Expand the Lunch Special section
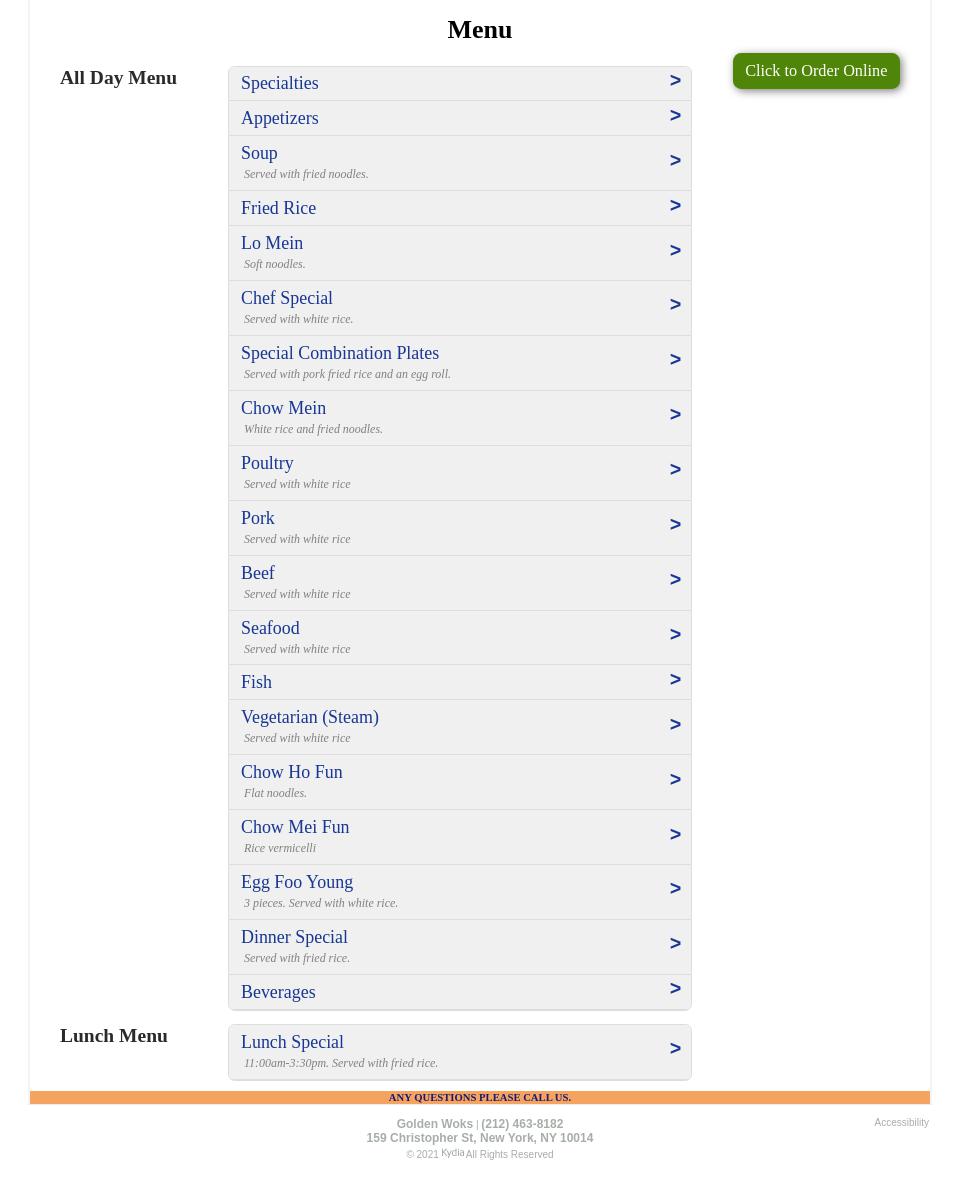The height and width of the screenshot is (1182, 960). click(460, 1052)
